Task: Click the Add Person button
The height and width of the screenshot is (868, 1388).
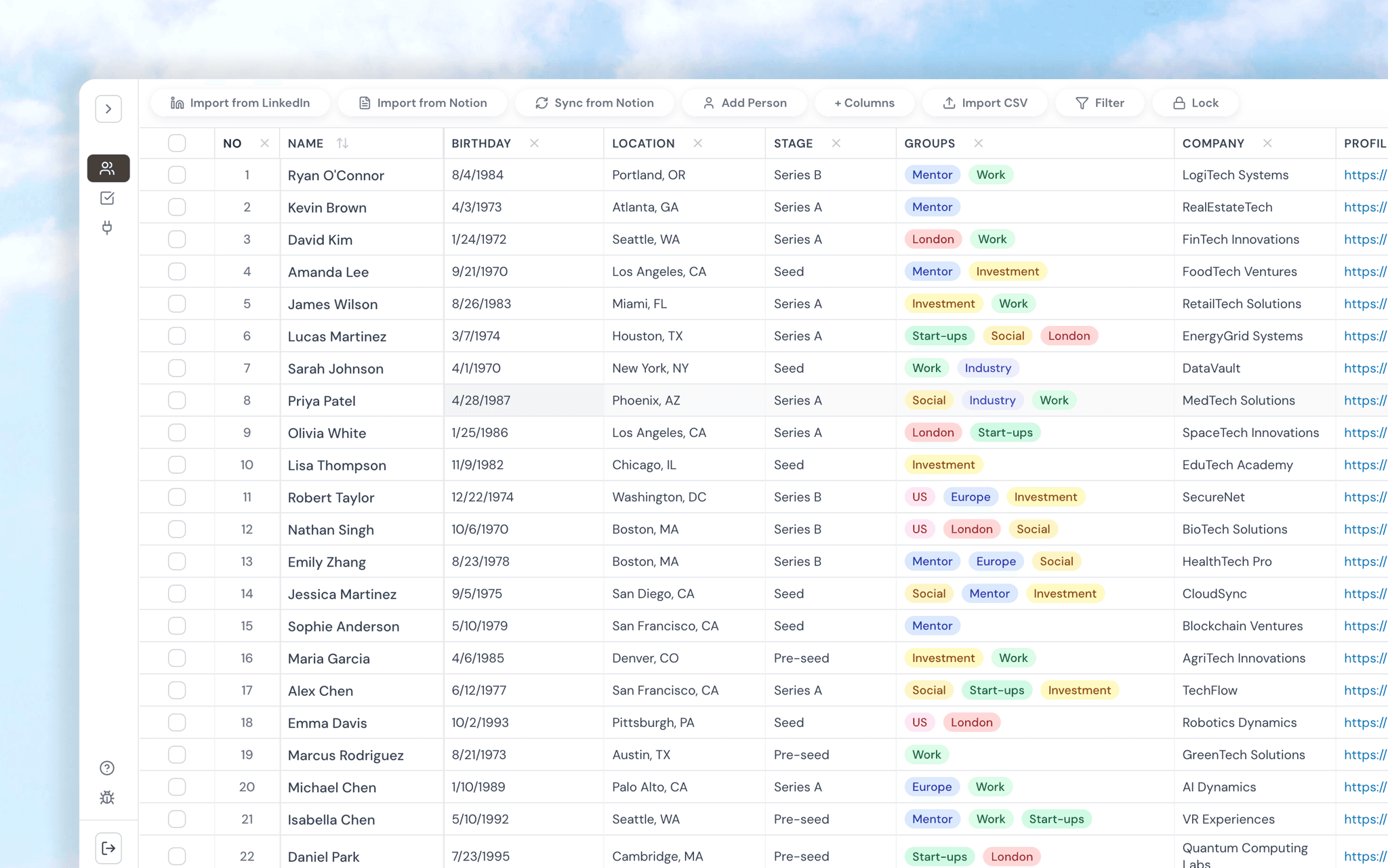Action: [x=744, y=103]
